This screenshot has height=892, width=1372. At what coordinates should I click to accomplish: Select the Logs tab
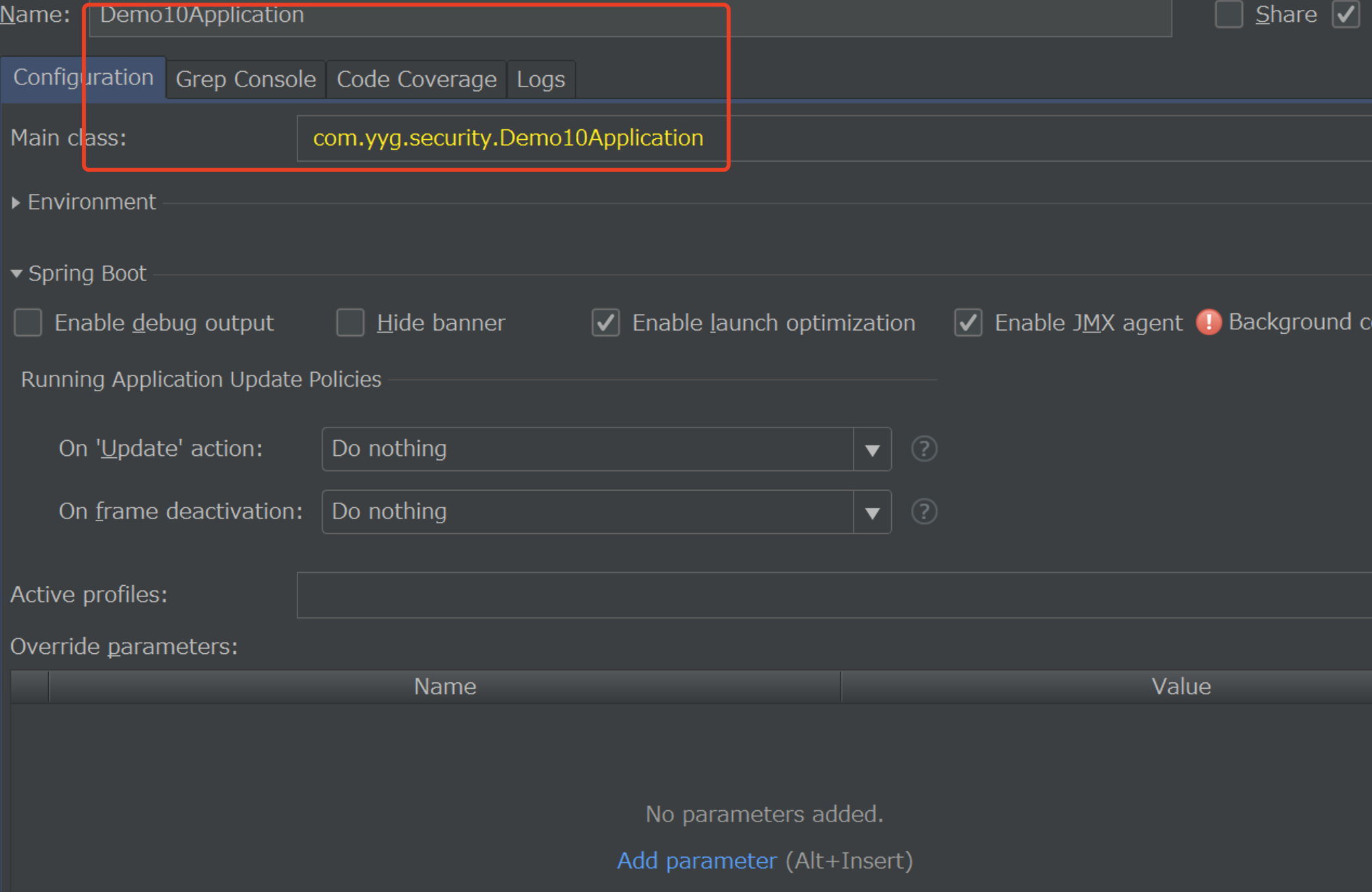[x=541, y=79]
